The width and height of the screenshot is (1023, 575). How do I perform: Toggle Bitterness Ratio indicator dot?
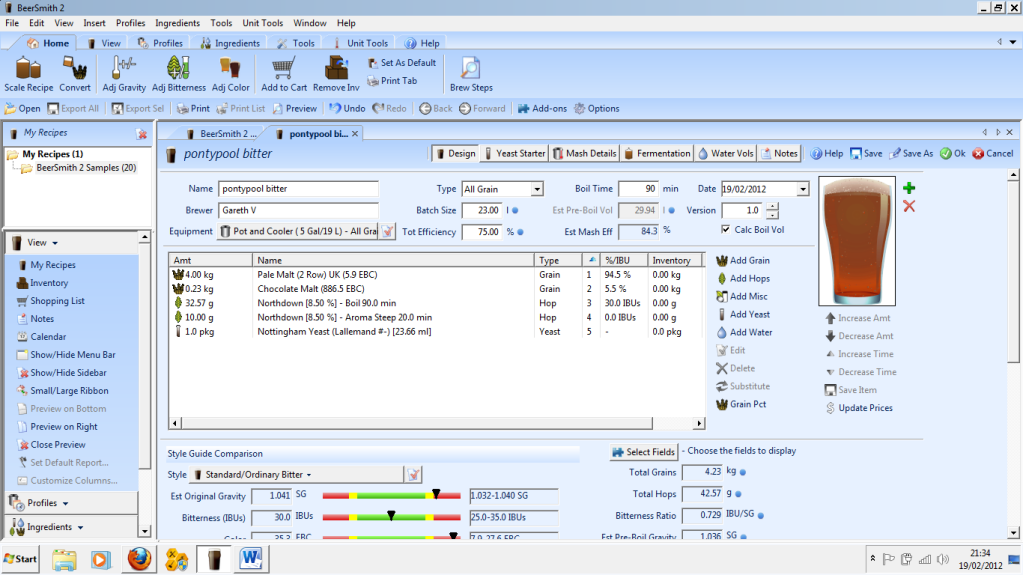[x=761, y=516]
